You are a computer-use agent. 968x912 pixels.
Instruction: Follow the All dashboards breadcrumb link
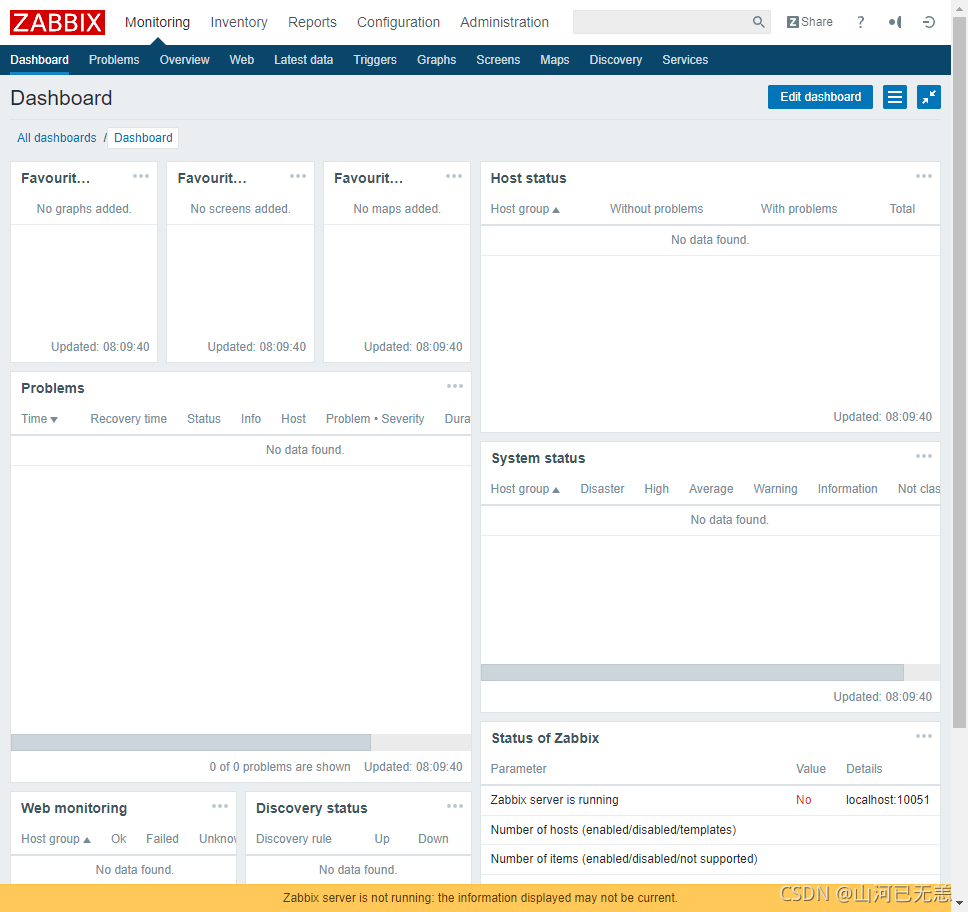(57, 138)
